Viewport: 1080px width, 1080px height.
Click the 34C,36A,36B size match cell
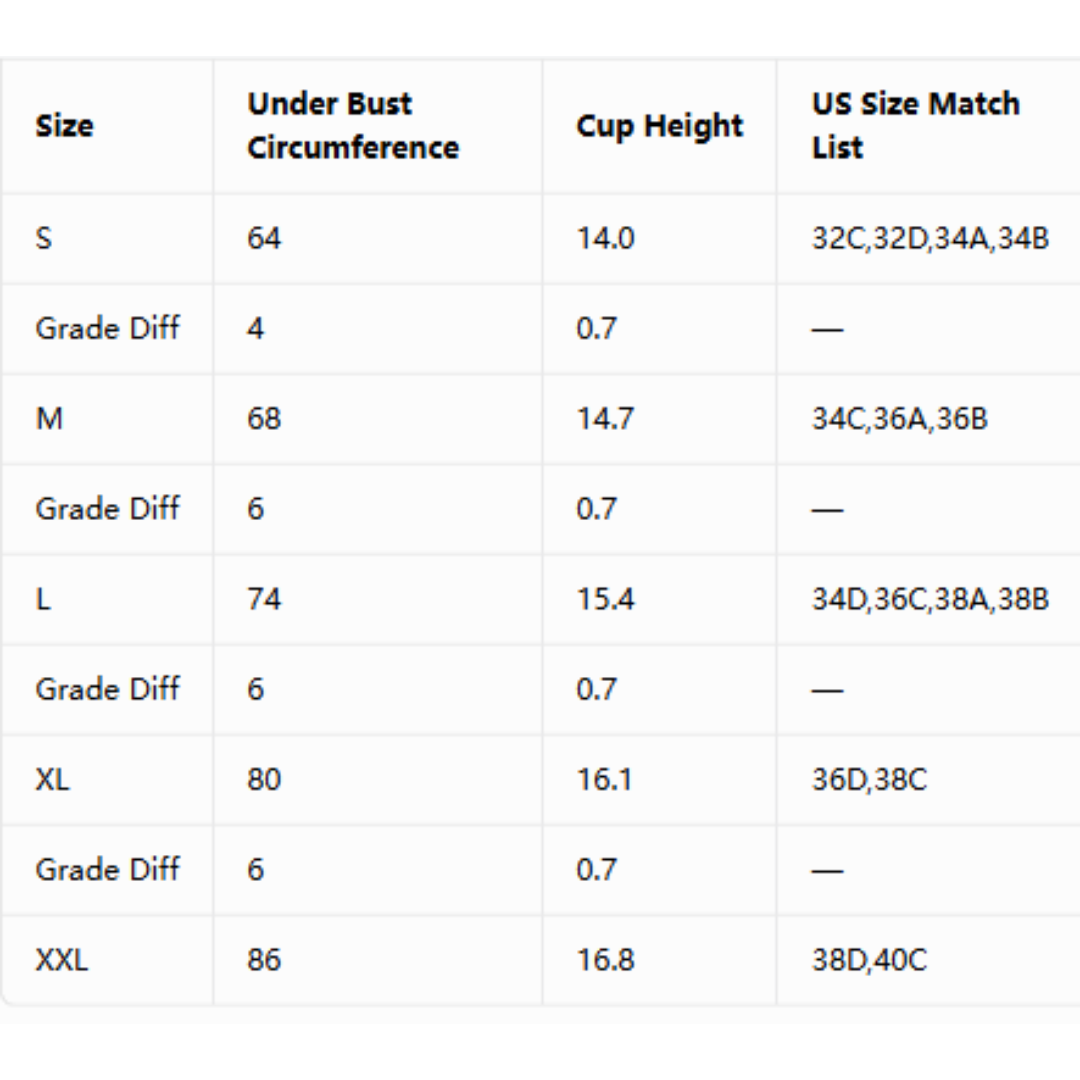point(900,419)
